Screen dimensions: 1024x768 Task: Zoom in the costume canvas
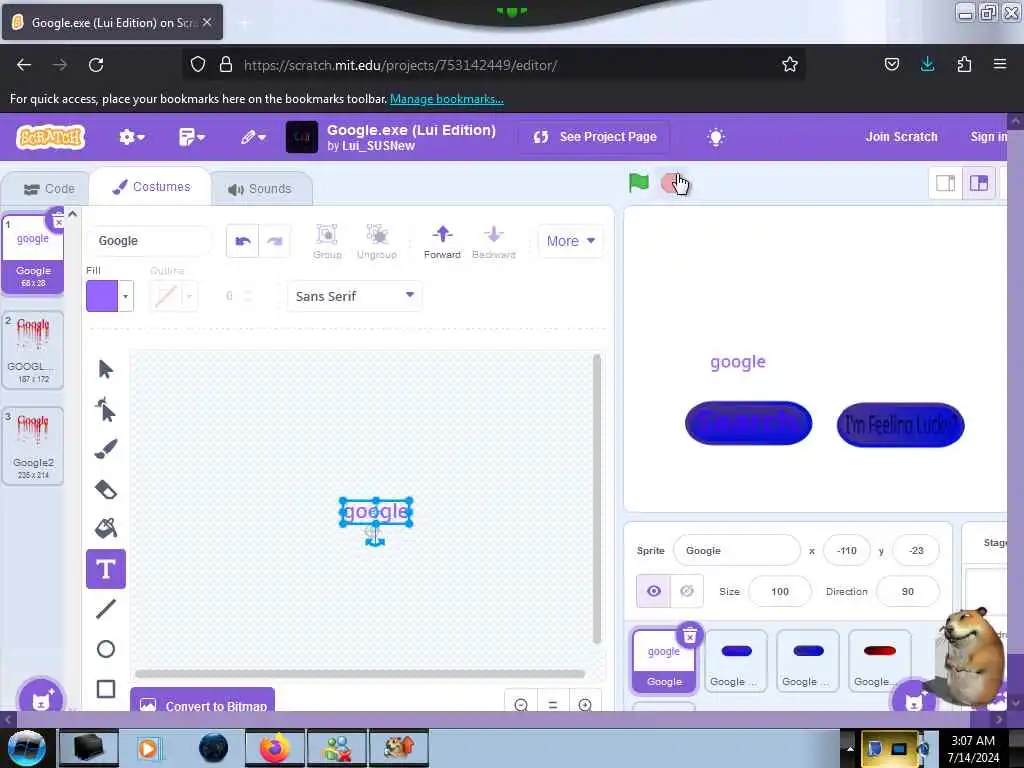pyautogui.click(x=584, y=705)
